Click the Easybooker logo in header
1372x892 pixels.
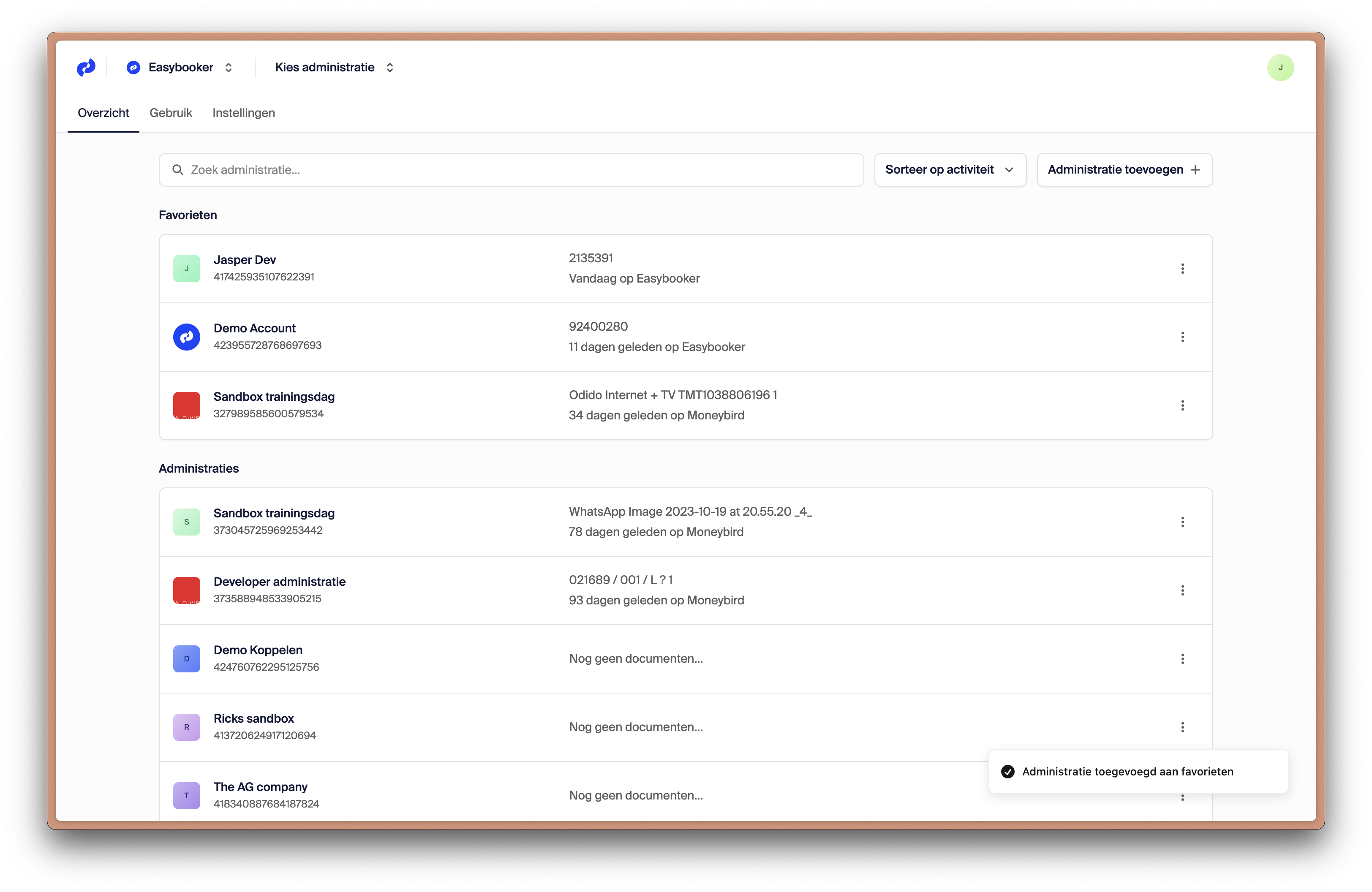pos(86,68)
